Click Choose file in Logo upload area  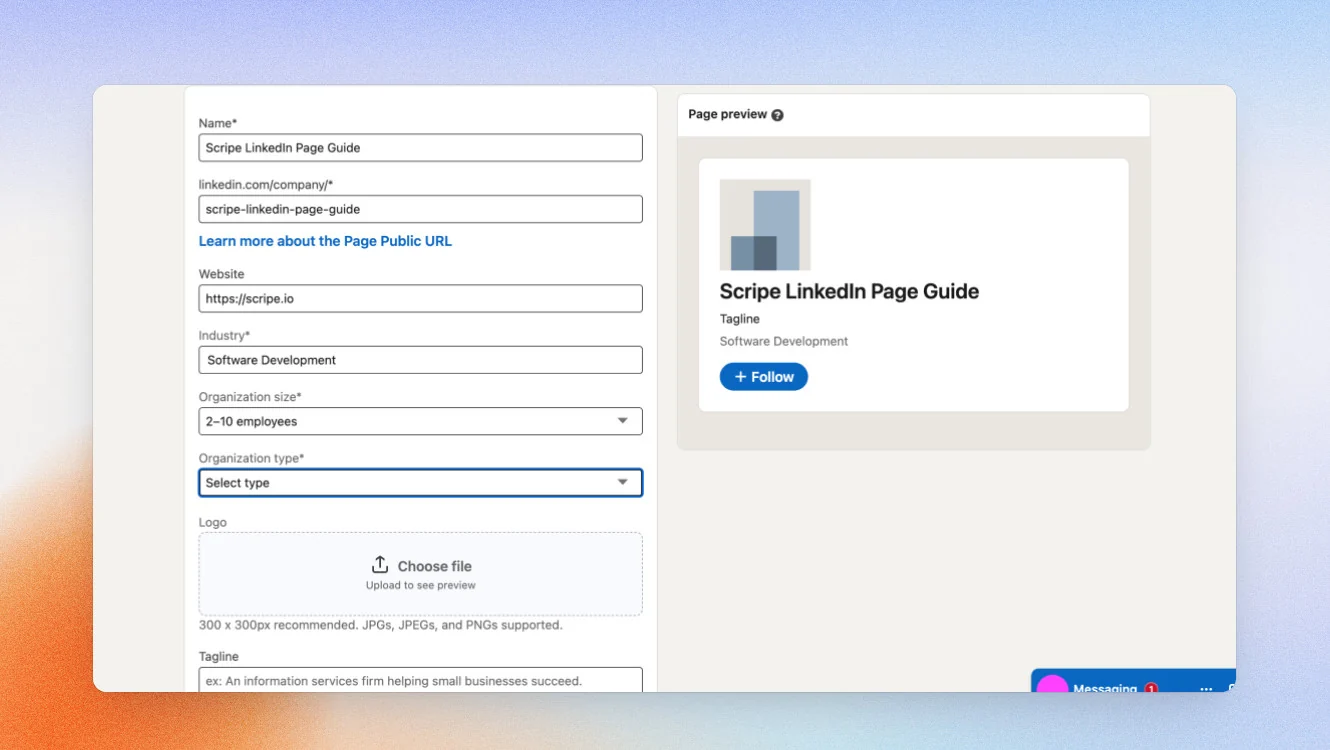(x=434, y=566)
